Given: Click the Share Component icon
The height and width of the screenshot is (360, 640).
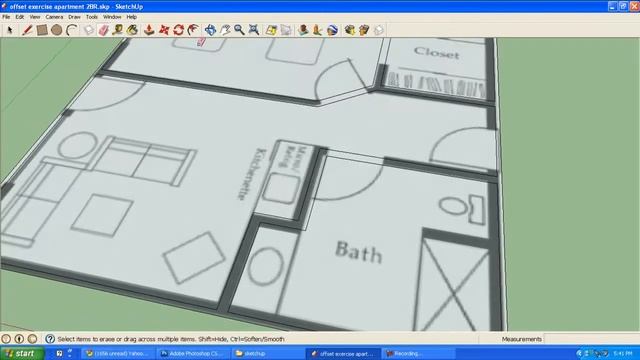Looking at the screenshot, I should tap(379, 30).
